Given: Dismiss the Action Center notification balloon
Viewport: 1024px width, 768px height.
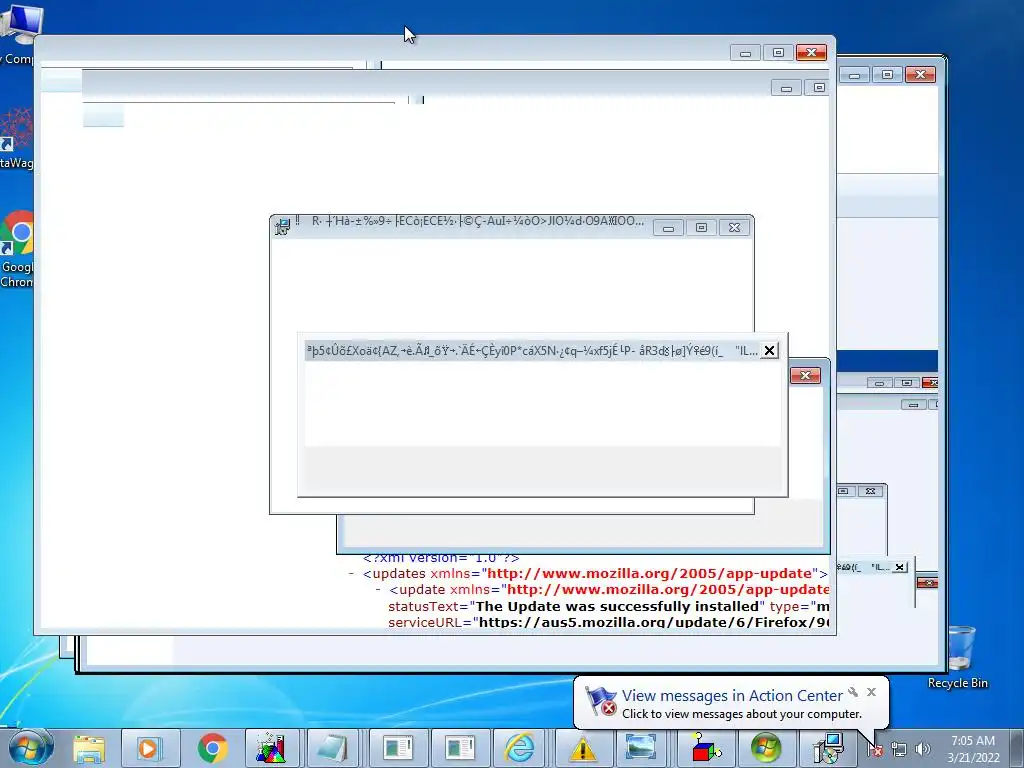Looking at the screenshot, I should pyautogui.click(x=871, y=692).
